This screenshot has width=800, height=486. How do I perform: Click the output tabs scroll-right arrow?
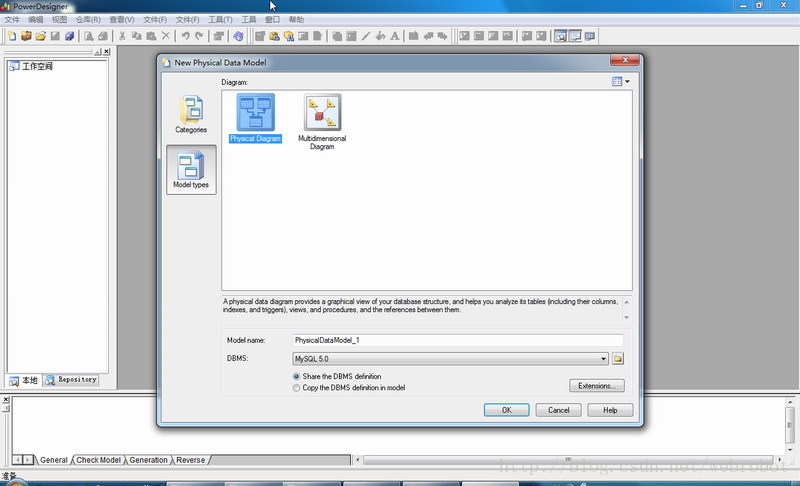click(x=28, y=460)
